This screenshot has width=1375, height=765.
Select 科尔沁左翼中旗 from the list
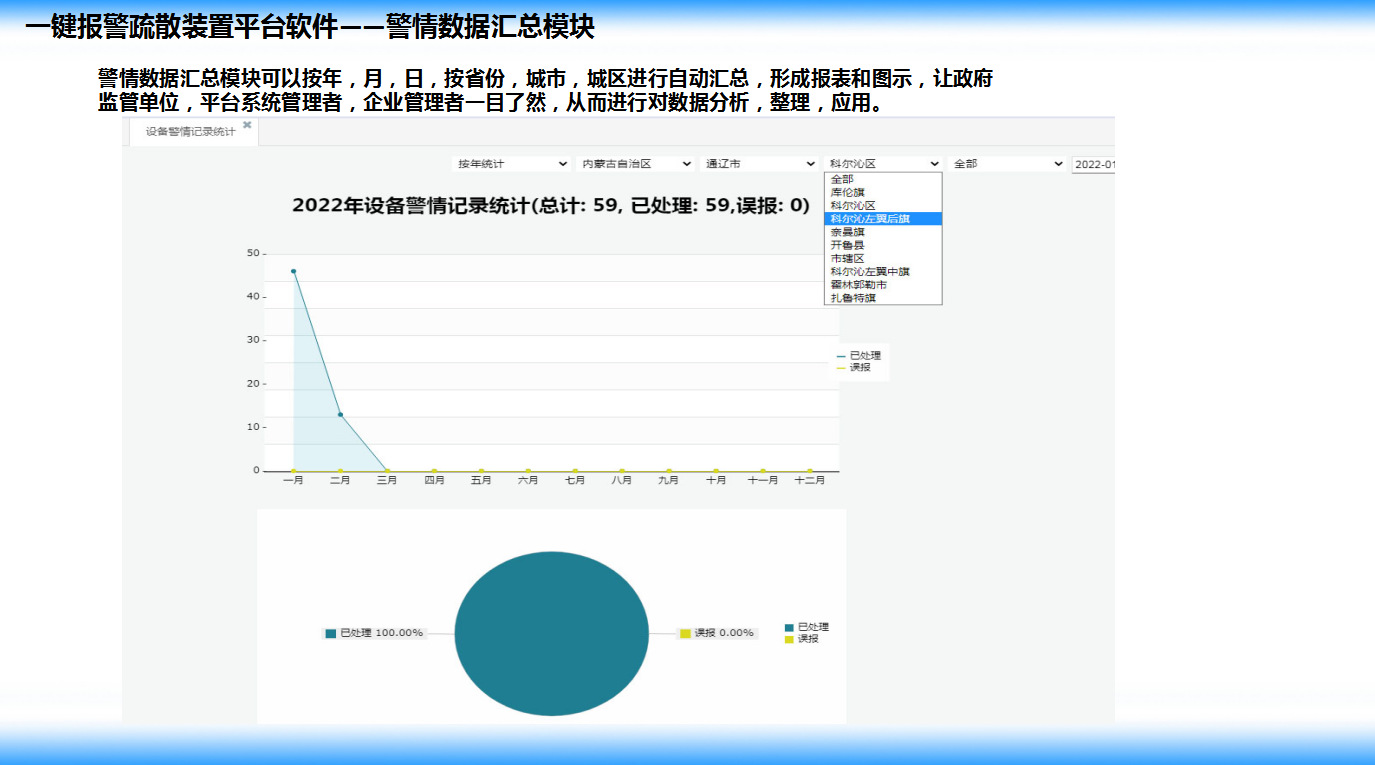coord(883,271)
